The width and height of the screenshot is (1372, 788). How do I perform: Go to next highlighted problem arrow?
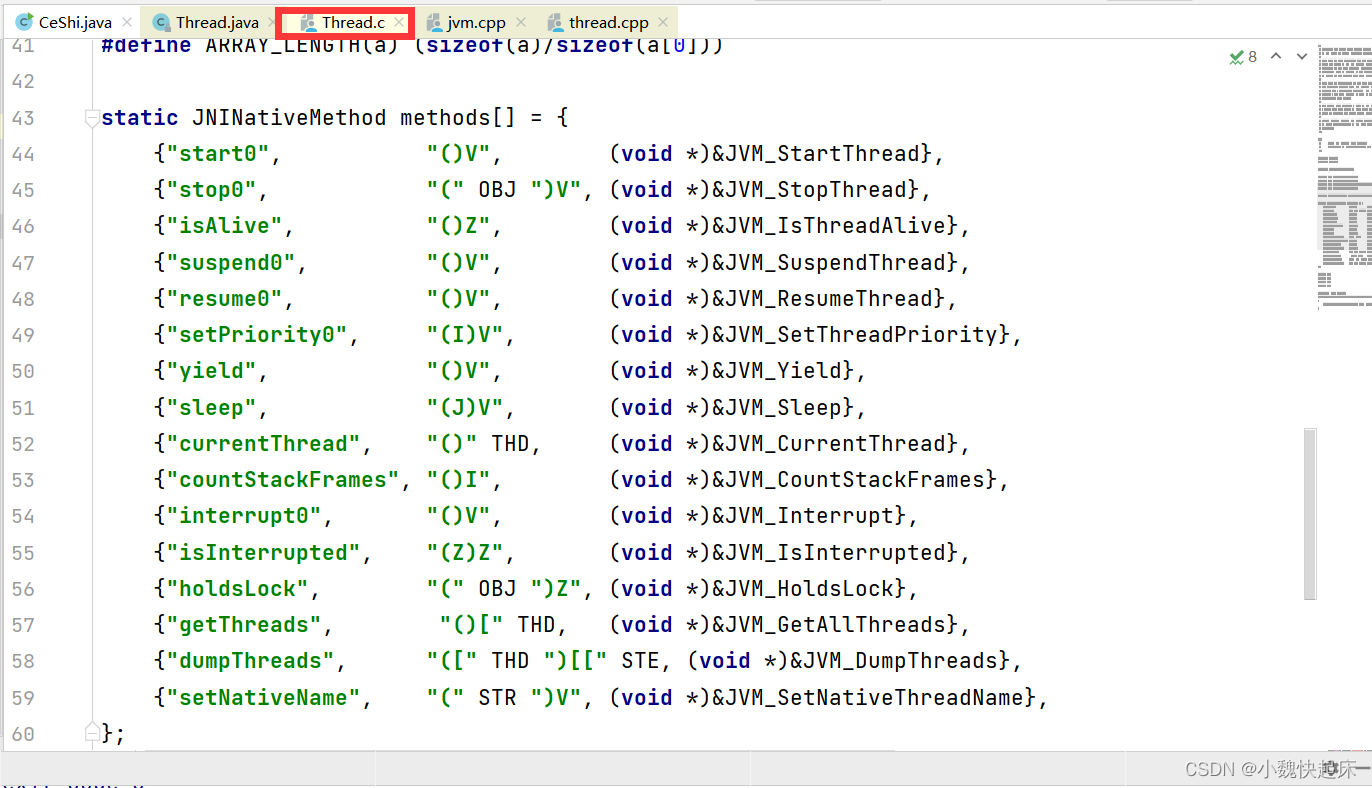click(1302, 57)
